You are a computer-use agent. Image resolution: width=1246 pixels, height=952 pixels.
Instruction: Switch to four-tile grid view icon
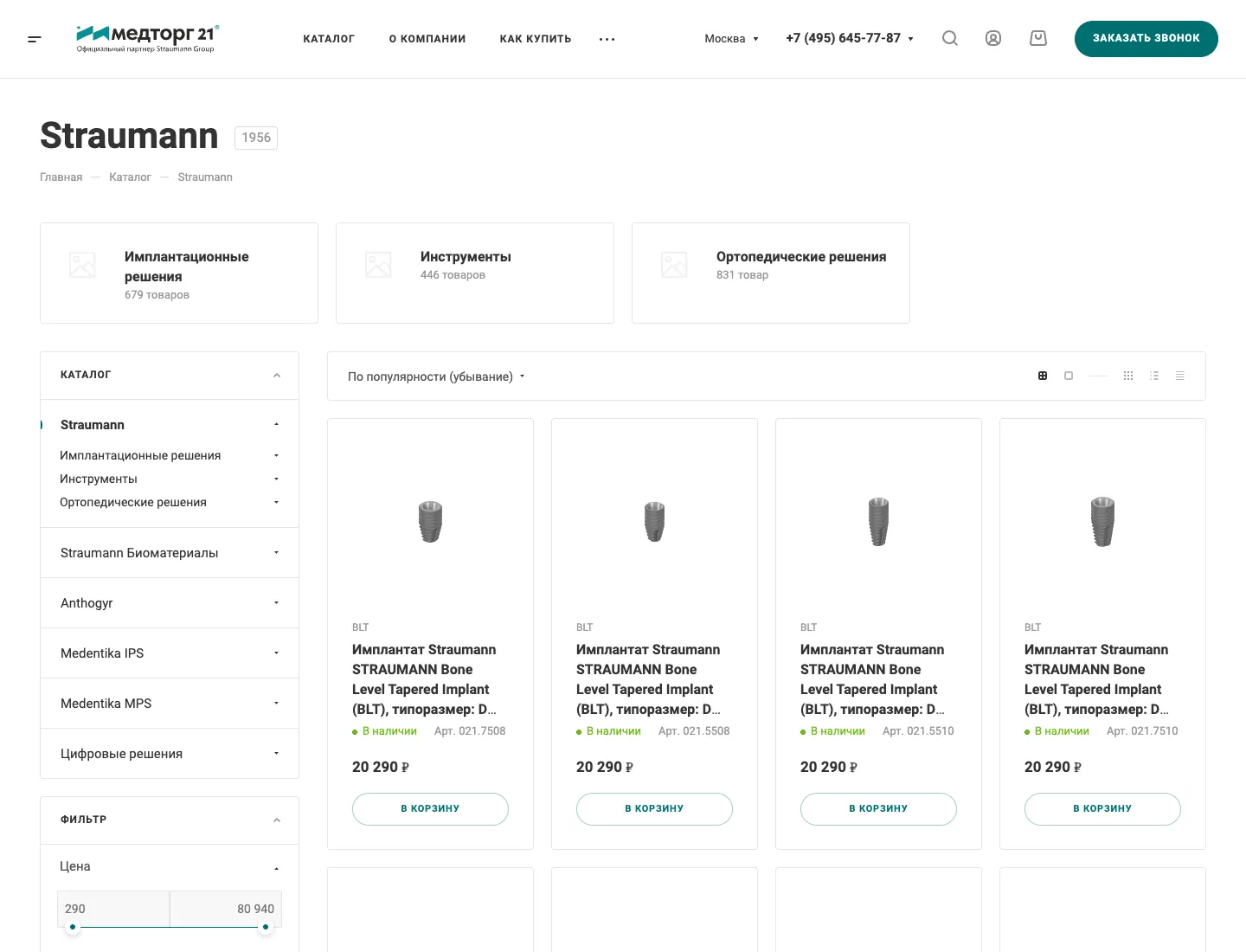point(1043,376)
